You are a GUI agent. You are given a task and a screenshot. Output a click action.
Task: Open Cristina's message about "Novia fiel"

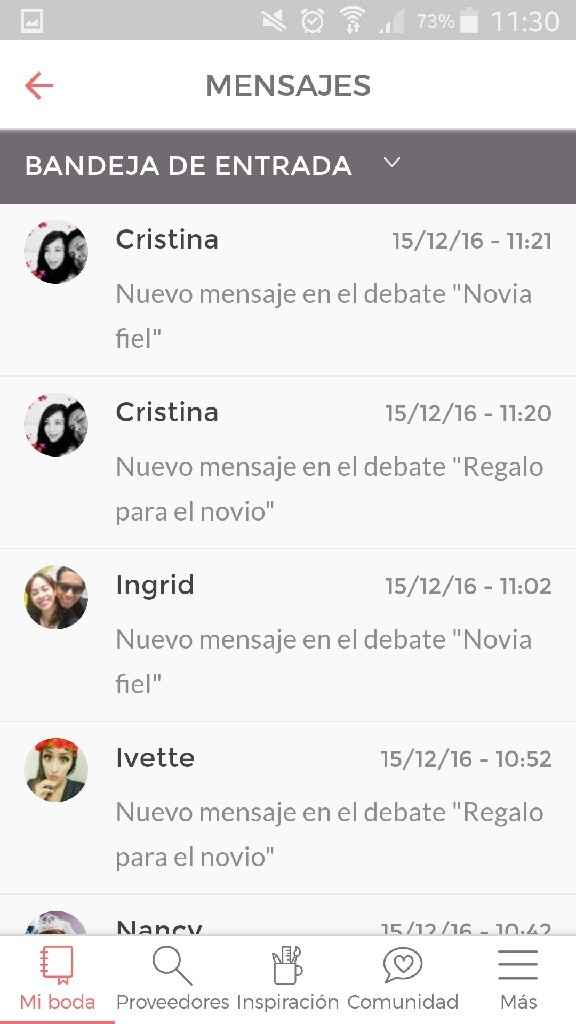[300, 290]
